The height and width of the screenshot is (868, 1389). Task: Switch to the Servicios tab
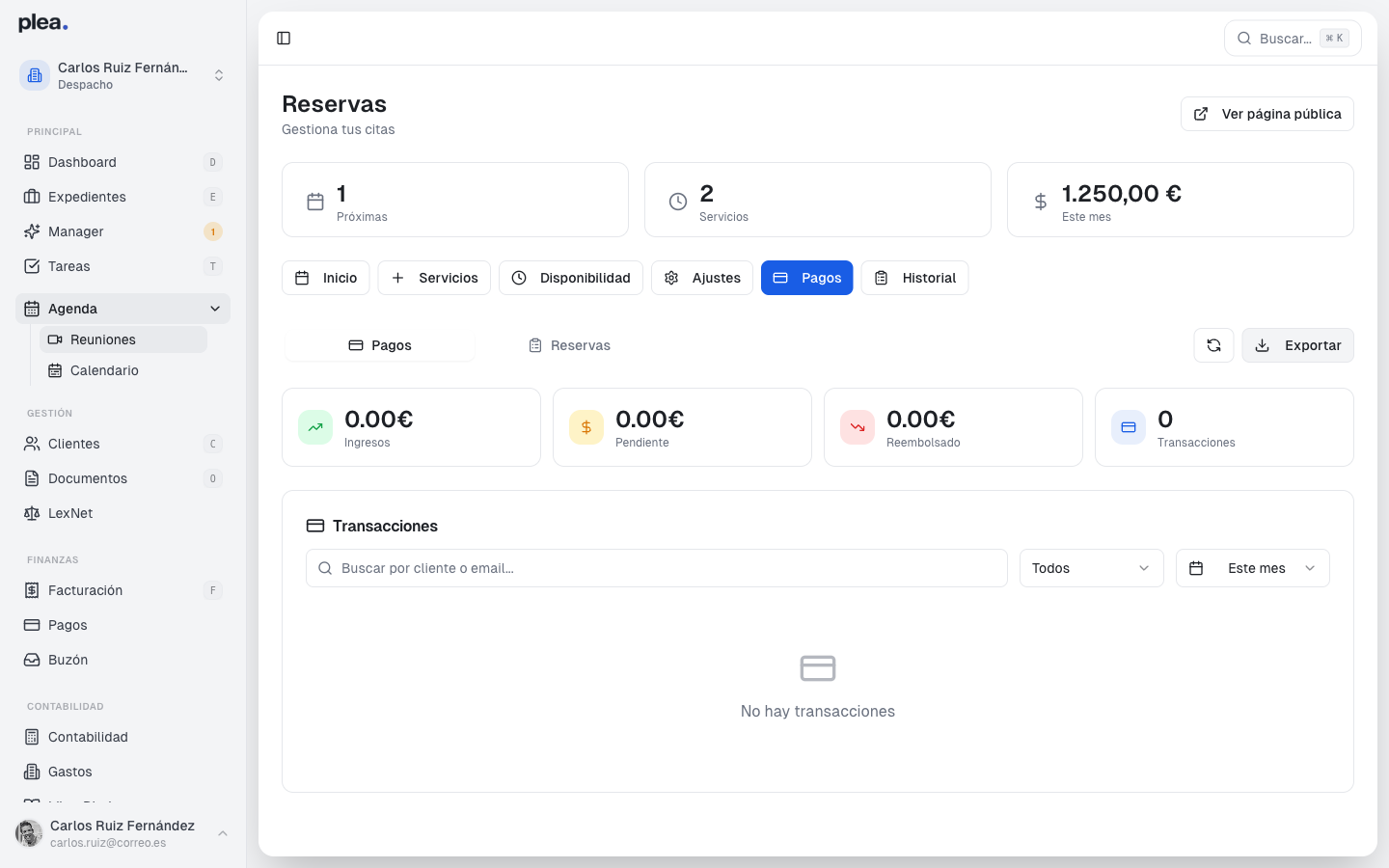coord(434,278)
